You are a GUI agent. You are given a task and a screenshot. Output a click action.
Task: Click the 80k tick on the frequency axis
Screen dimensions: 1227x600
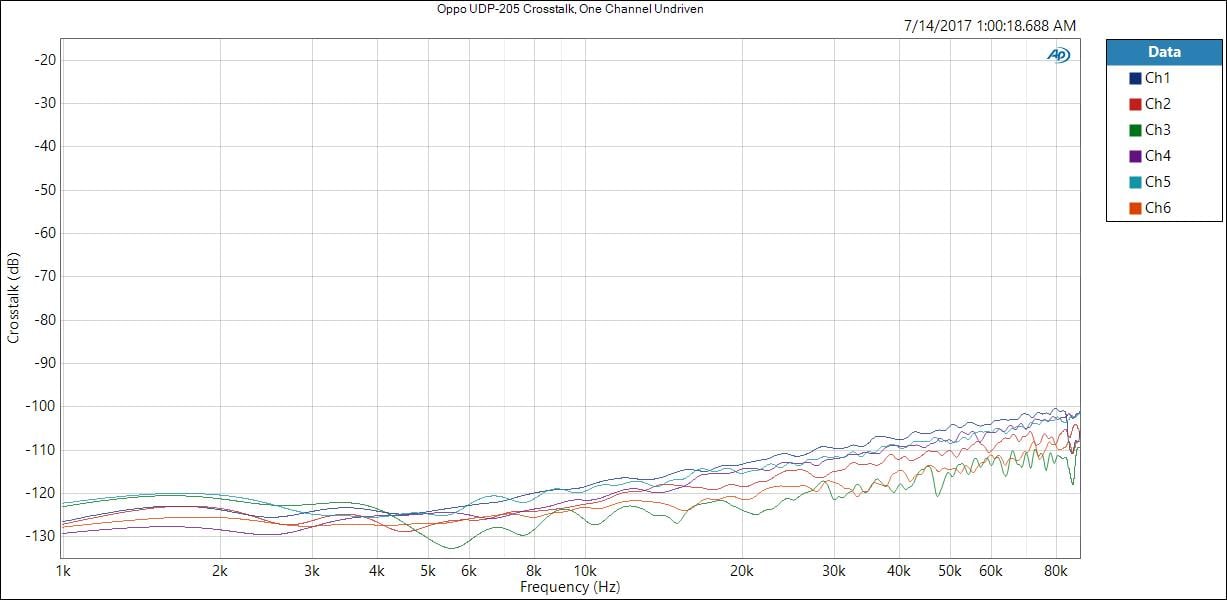pyautogui.click(x=1056, y=572)
